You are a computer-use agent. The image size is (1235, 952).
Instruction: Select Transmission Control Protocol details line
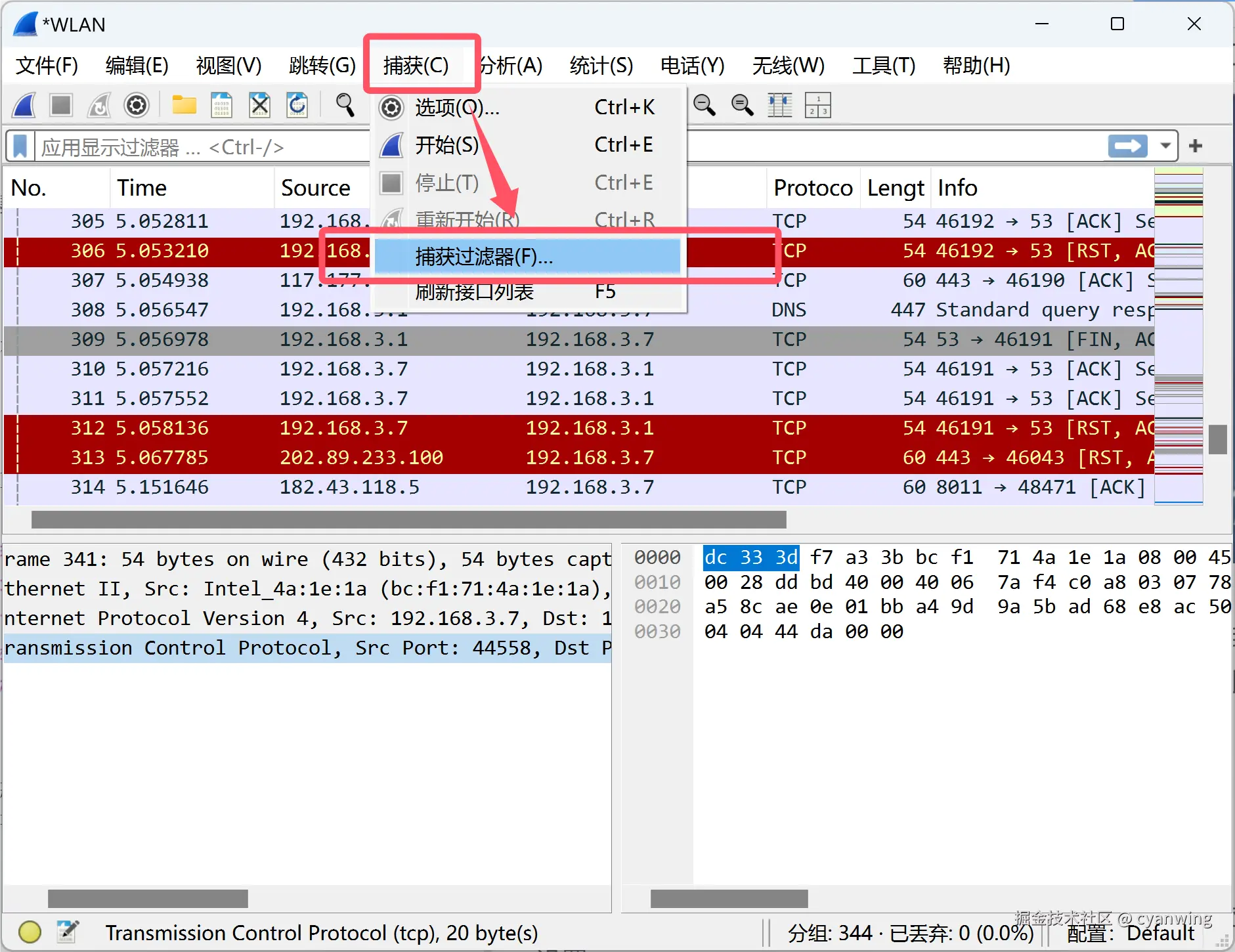[x=307, y=648]
